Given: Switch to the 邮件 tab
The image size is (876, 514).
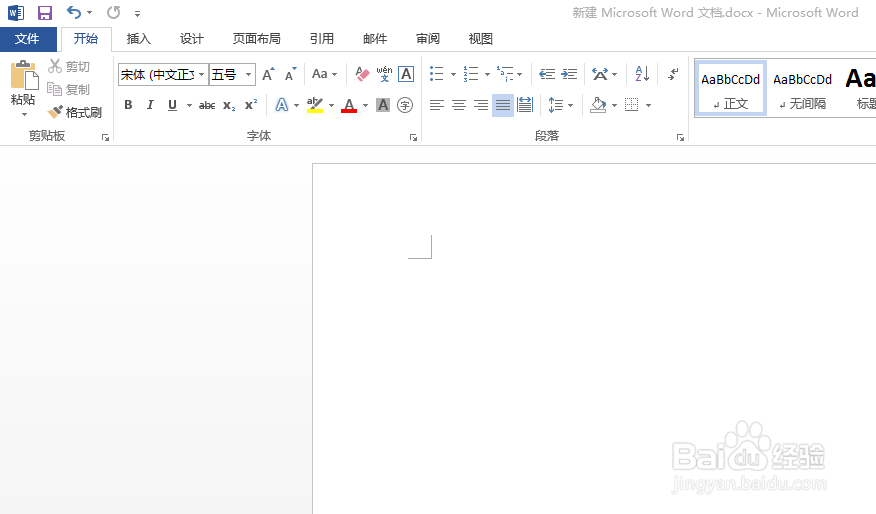Looking at the screenshot, I should (375, 39).
